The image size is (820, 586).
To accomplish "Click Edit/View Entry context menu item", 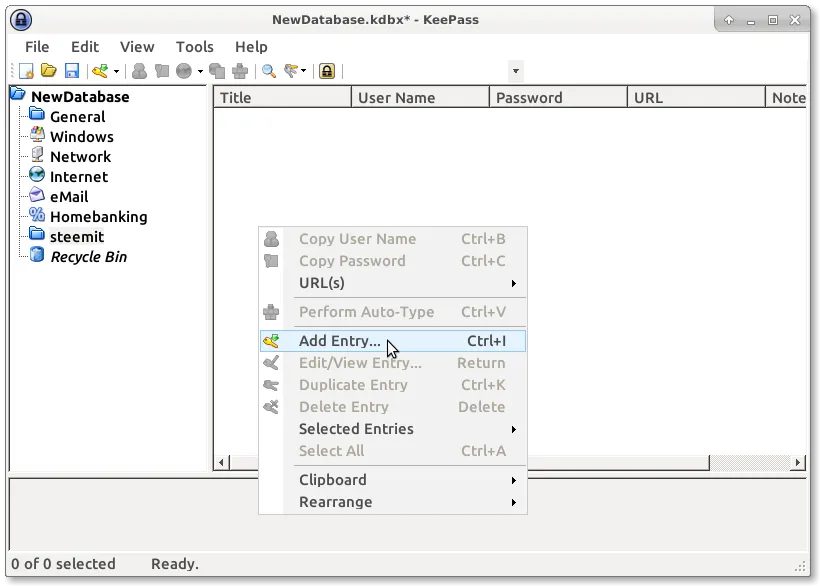I will click(x=393, y=363).
